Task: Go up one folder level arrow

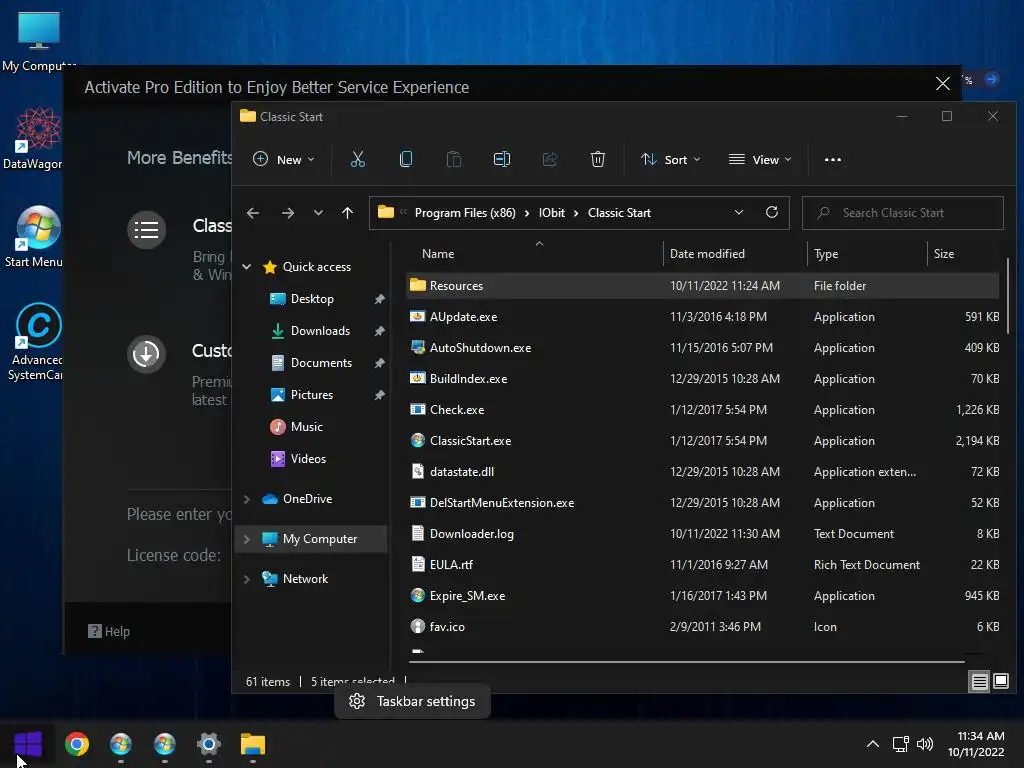Action: coord(347,213)
